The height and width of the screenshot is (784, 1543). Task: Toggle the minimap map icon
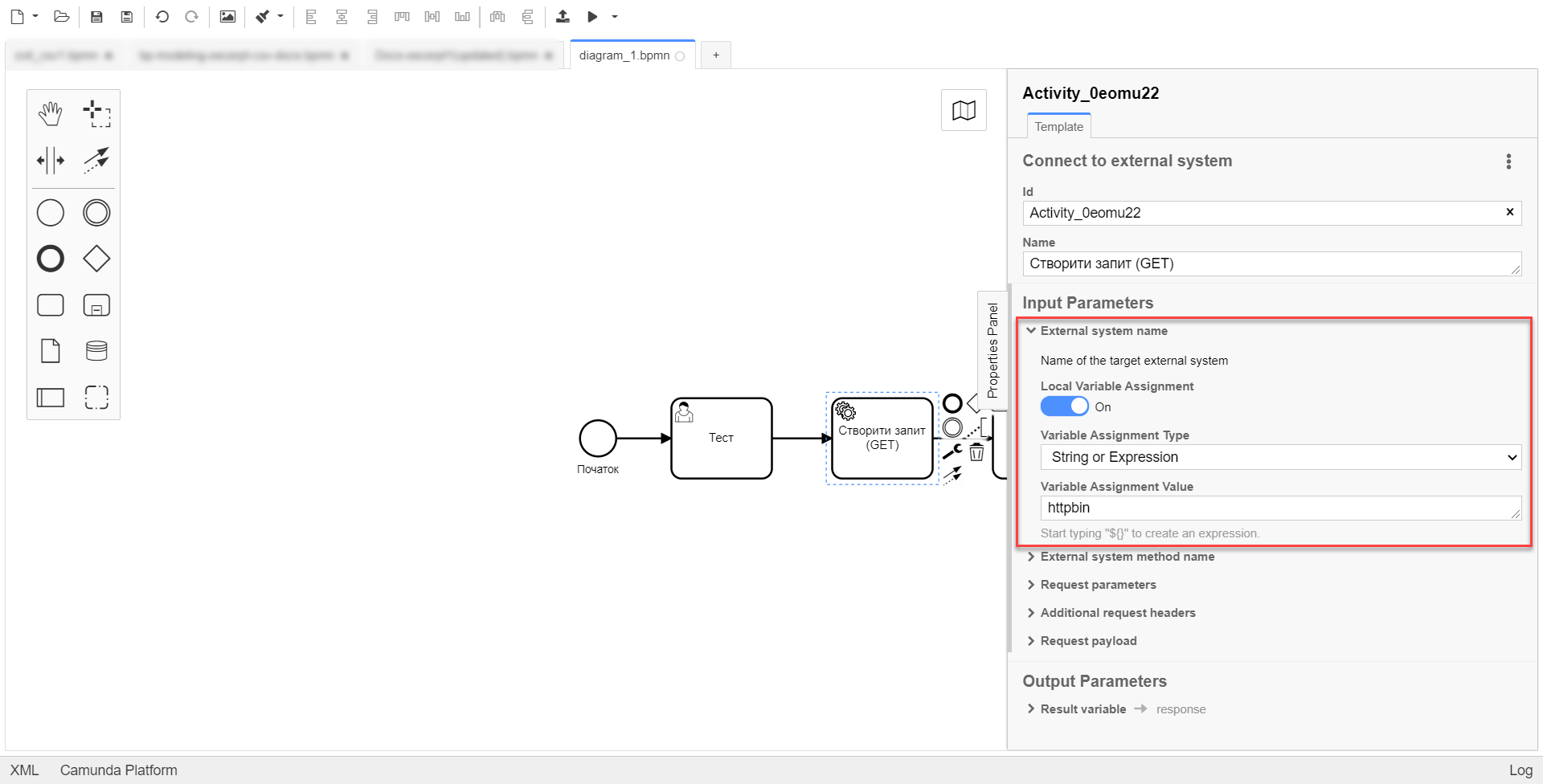(964, 110)
